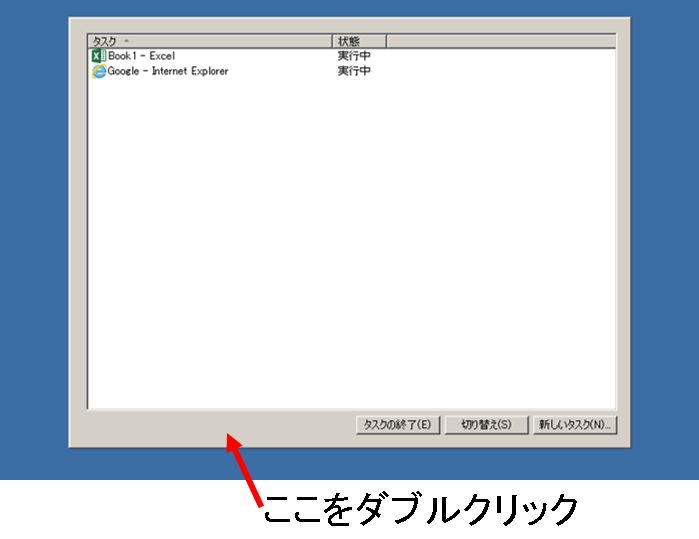
Task: Click the Excel icon beside Book1
Action: point(99,56)
